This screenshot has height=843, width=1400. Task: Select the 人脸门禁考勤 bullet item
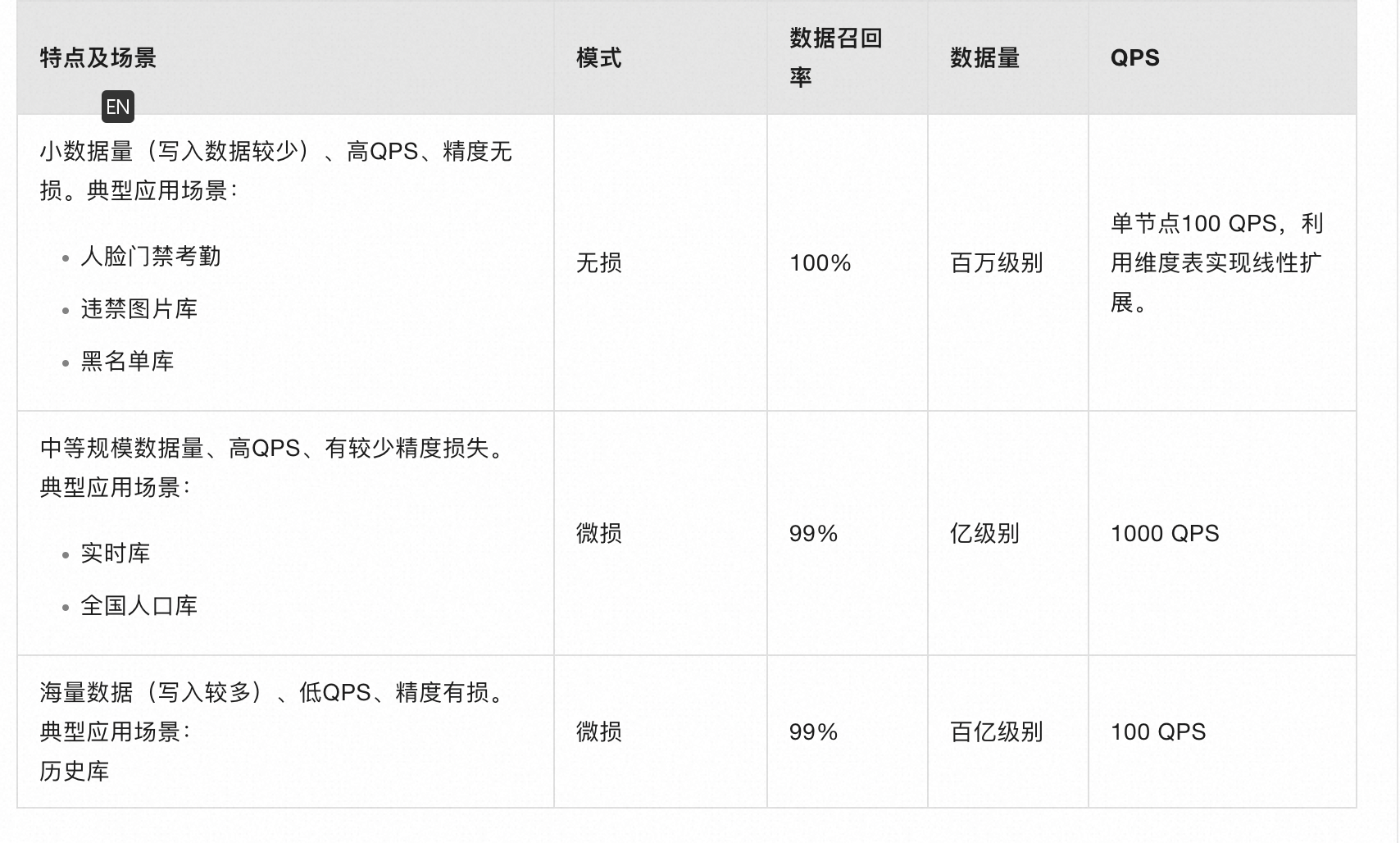click(151, 257)
